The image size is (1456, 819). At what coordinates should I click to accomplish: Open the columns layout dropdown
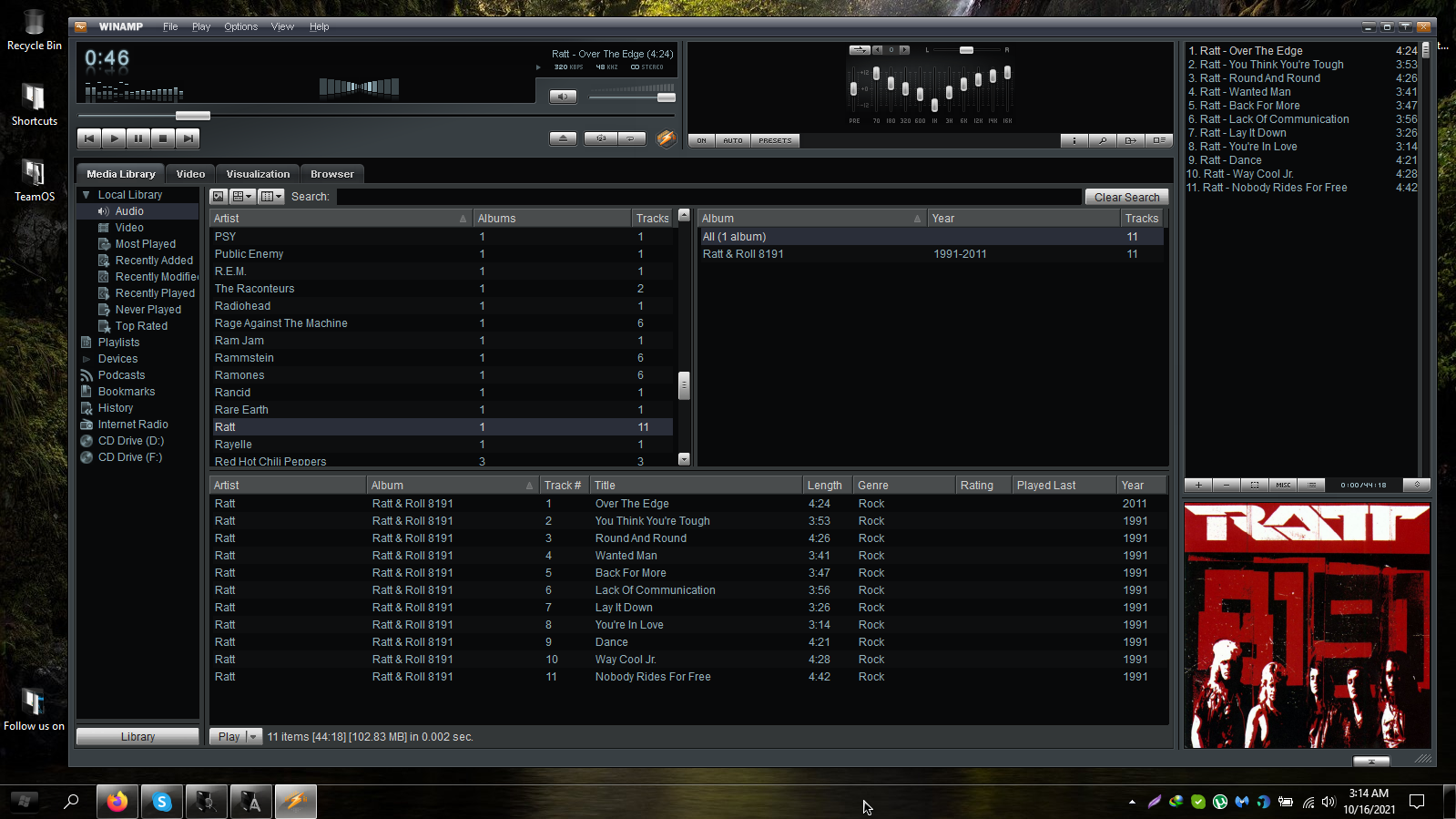(271, 197)
